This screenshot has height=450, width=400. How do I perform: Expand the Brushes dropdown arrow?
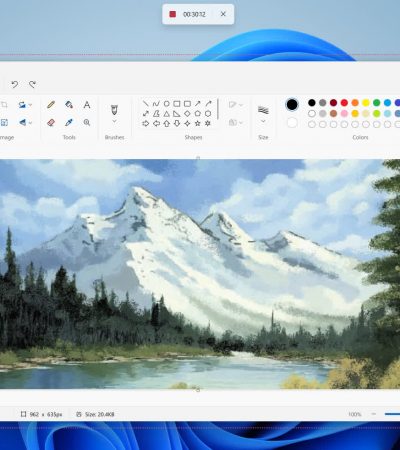(x=114, y=121)
